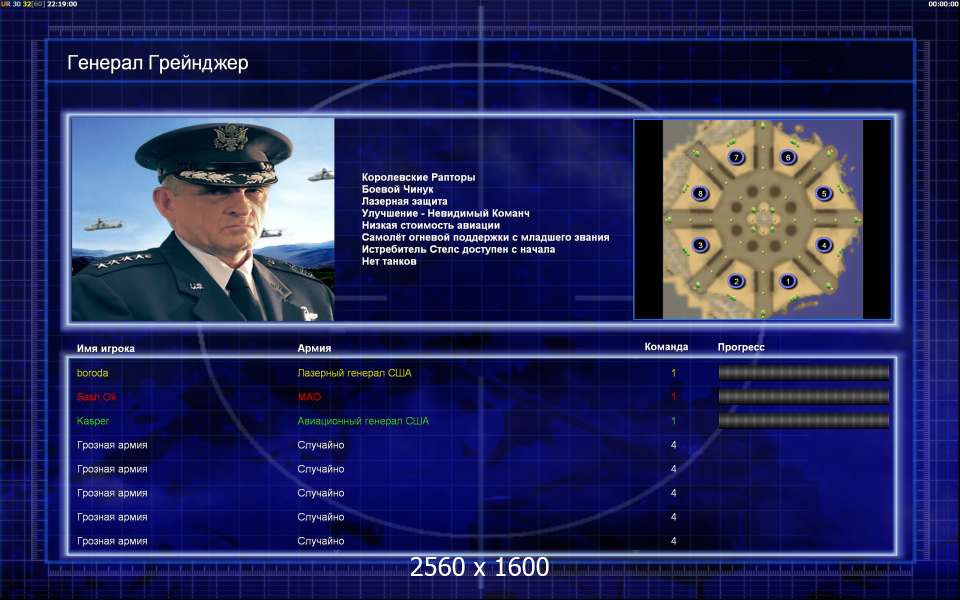Select player name "Sash Ok"
The image size is (960, 600).
coord(97,397)
